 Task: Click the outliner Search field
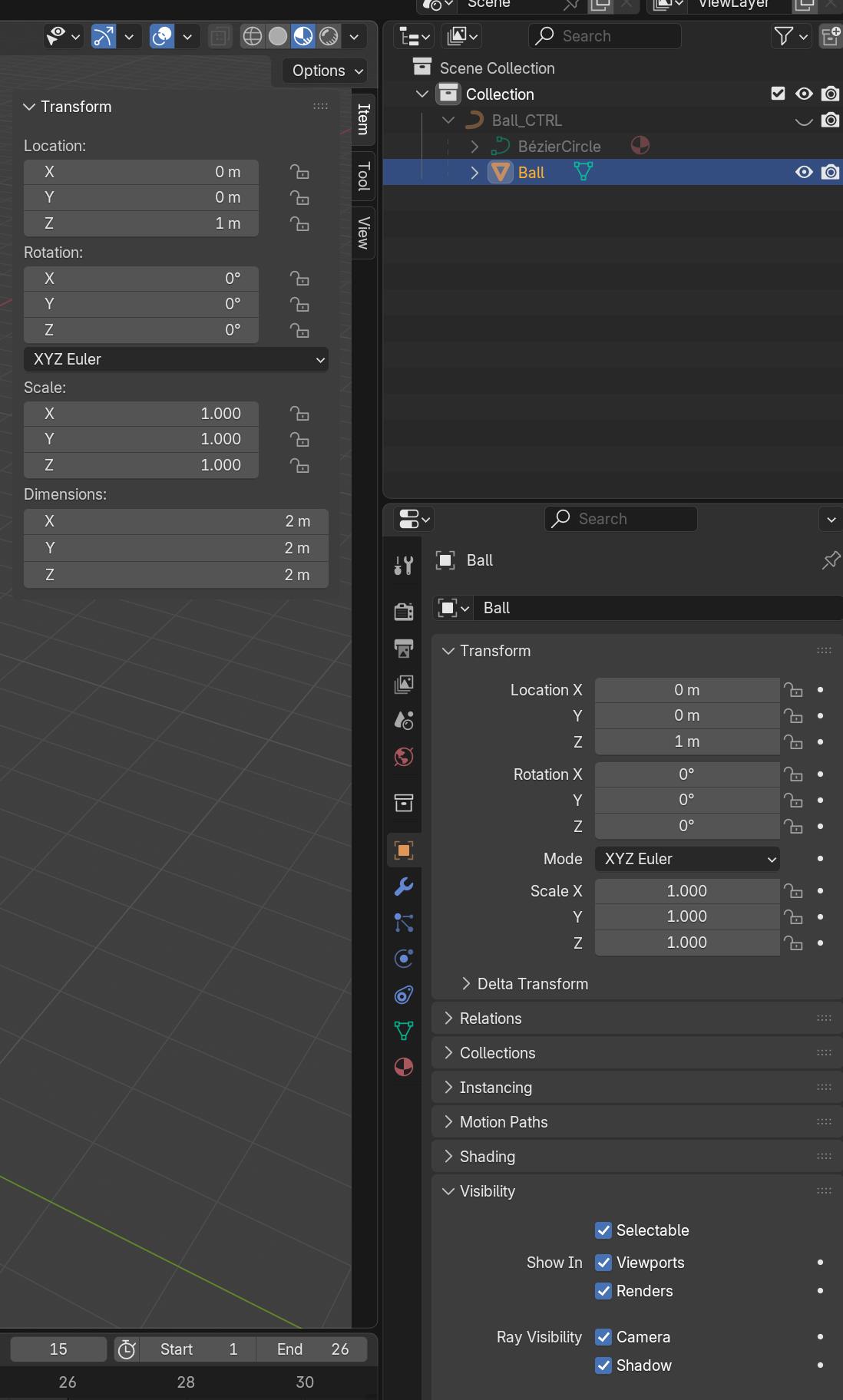pos(604,36)
